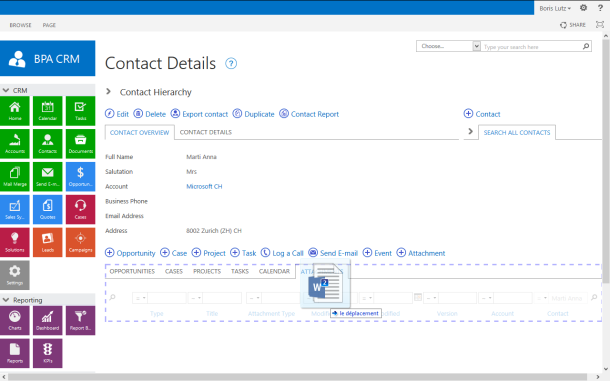Open the PAGE ribbon tab
Viewport: 610px width, 381px height.
click(x=49, y=25)
